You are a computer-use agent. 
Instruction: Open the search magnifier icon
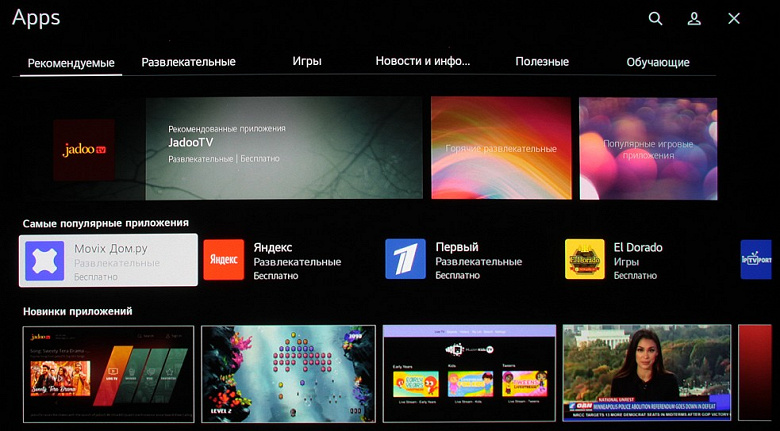pyautogui.click(x=655, y=19)
